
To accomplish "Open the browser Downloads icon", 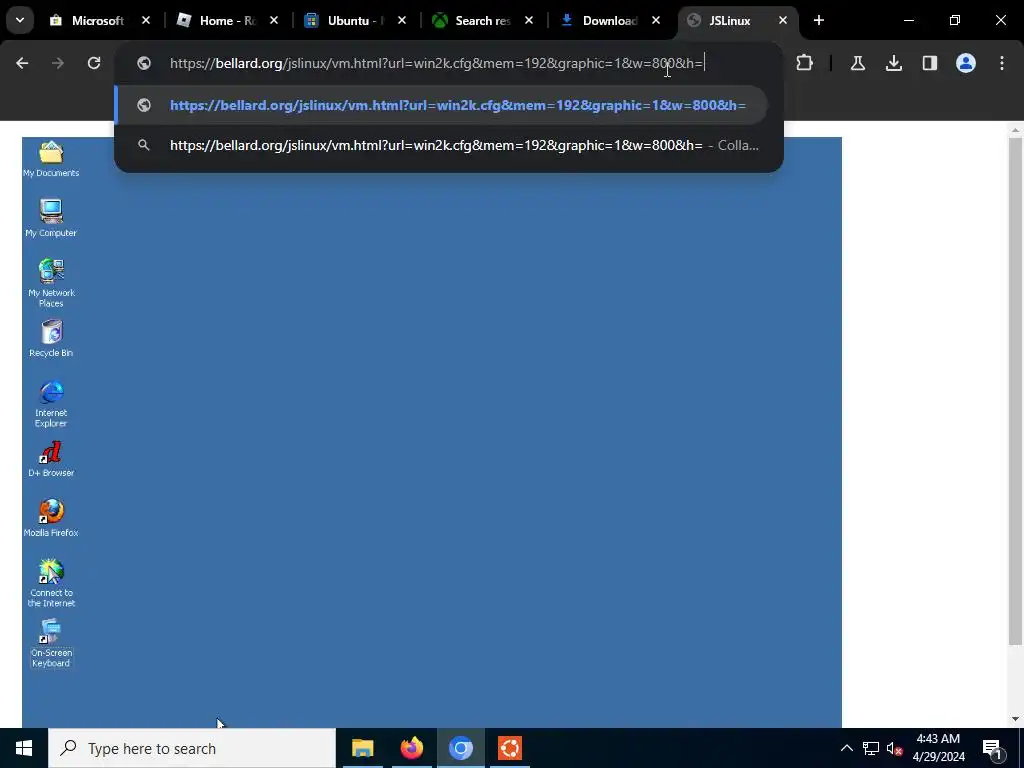I will [x=894, y=63].
